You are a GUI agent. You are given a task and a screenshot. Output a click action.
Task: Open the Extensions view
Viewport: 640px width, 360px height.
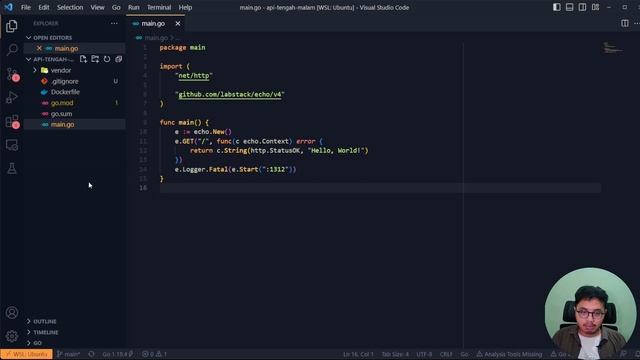point(12,121)
